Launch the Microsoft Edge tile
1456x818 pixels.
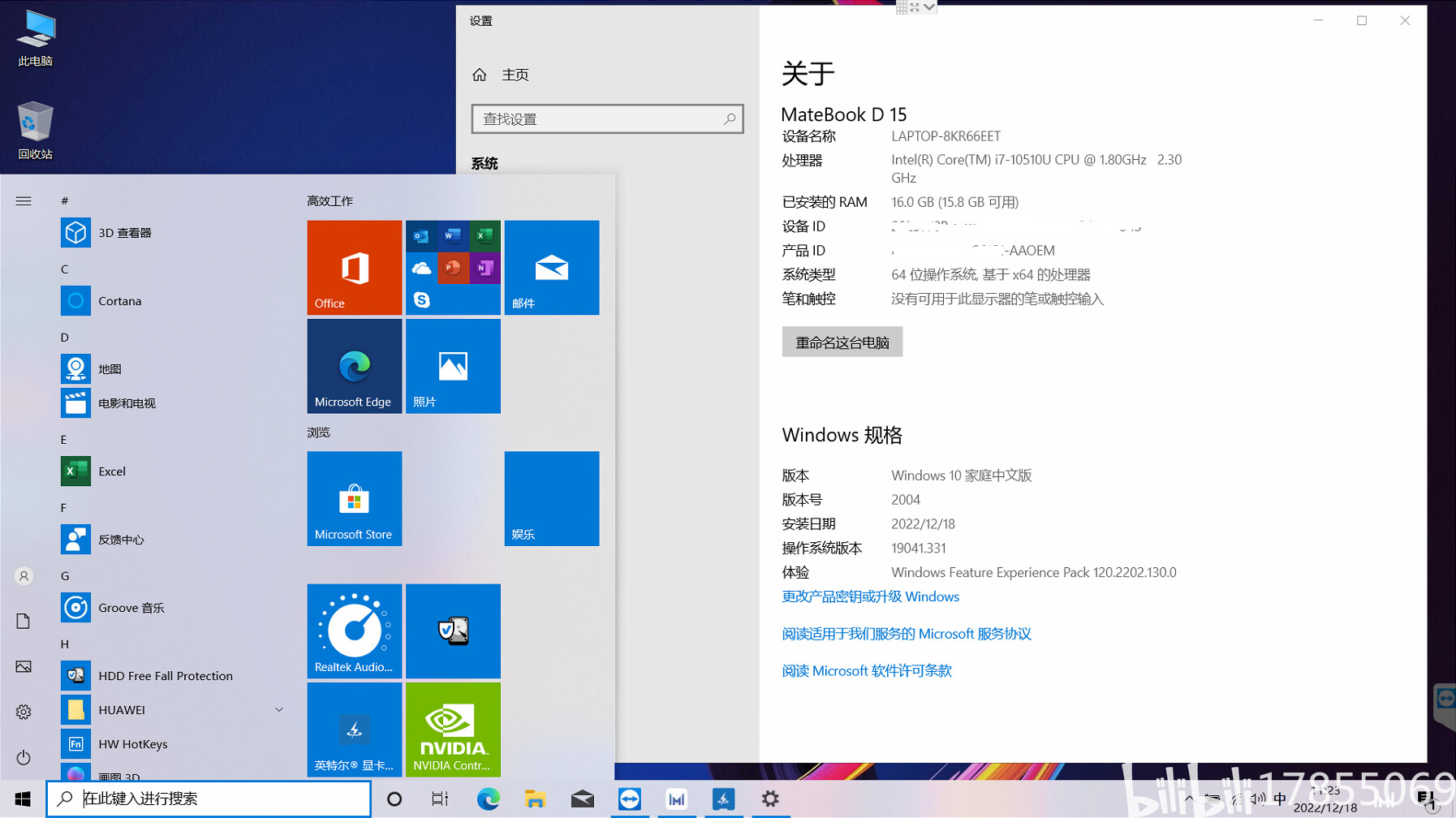[355, 366]
